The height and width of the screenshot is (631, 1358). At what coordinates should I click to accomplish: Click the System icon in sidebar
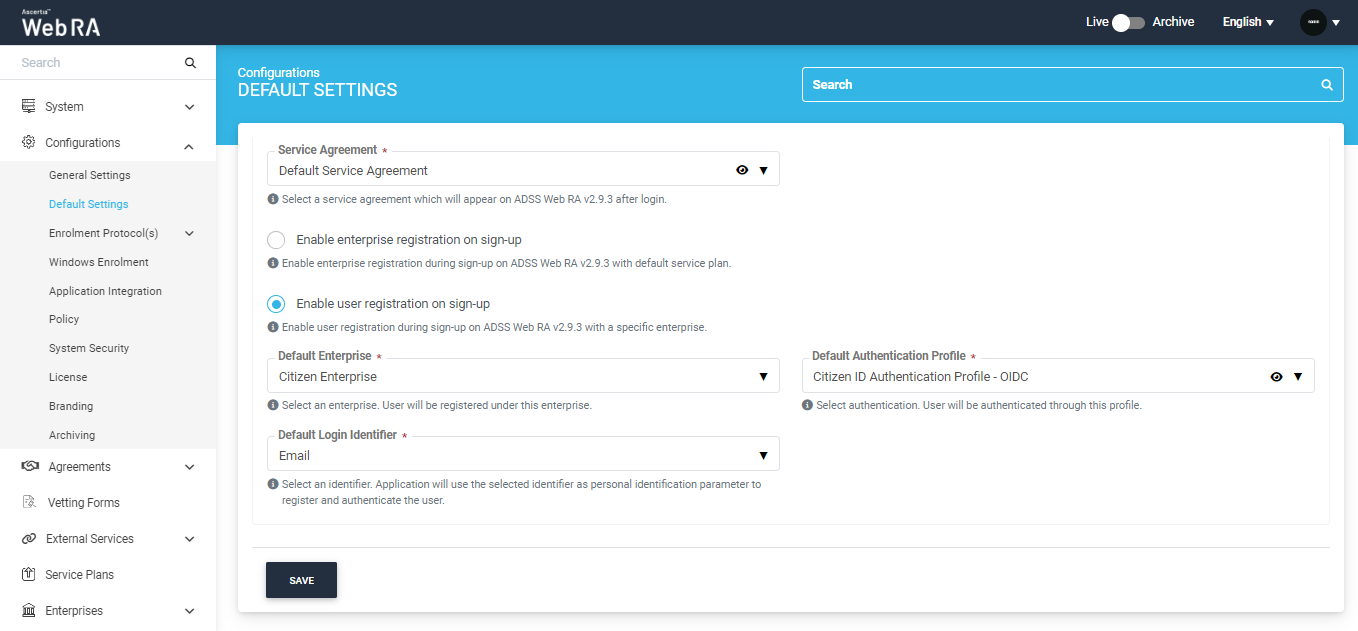pyautogui.click(x=29, y=106)
